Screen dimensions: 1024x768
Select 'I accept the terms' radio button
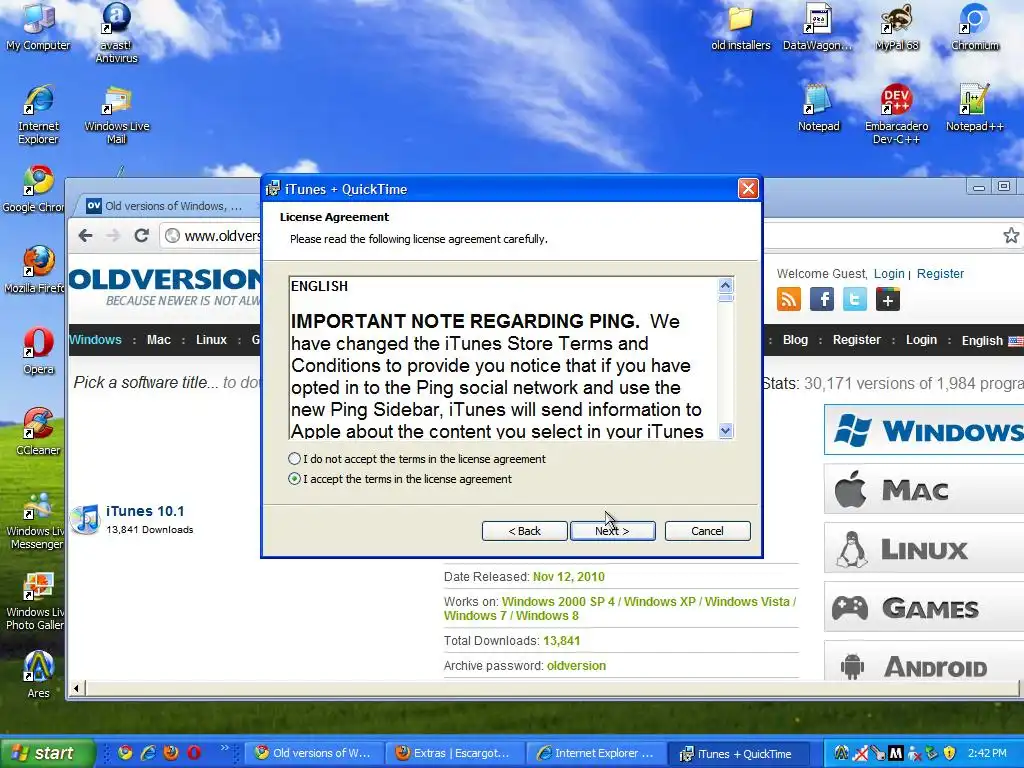tap(295, 479)
